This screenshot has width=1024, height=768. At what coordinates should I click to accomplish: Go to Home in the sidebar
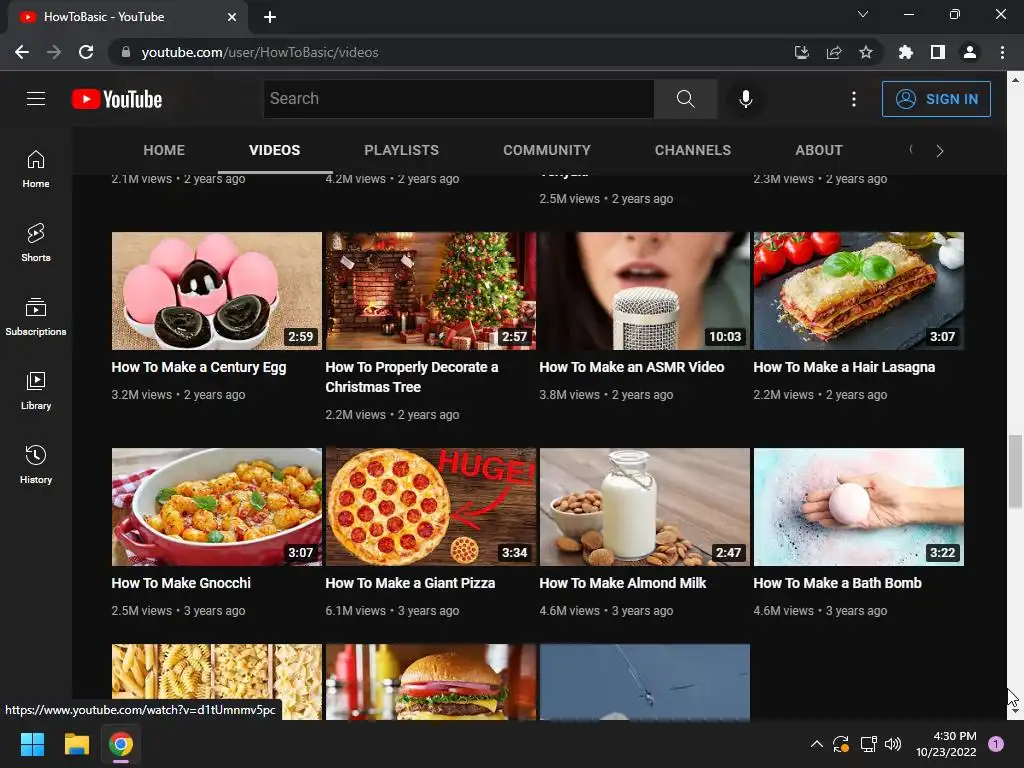tap(36, 168)
